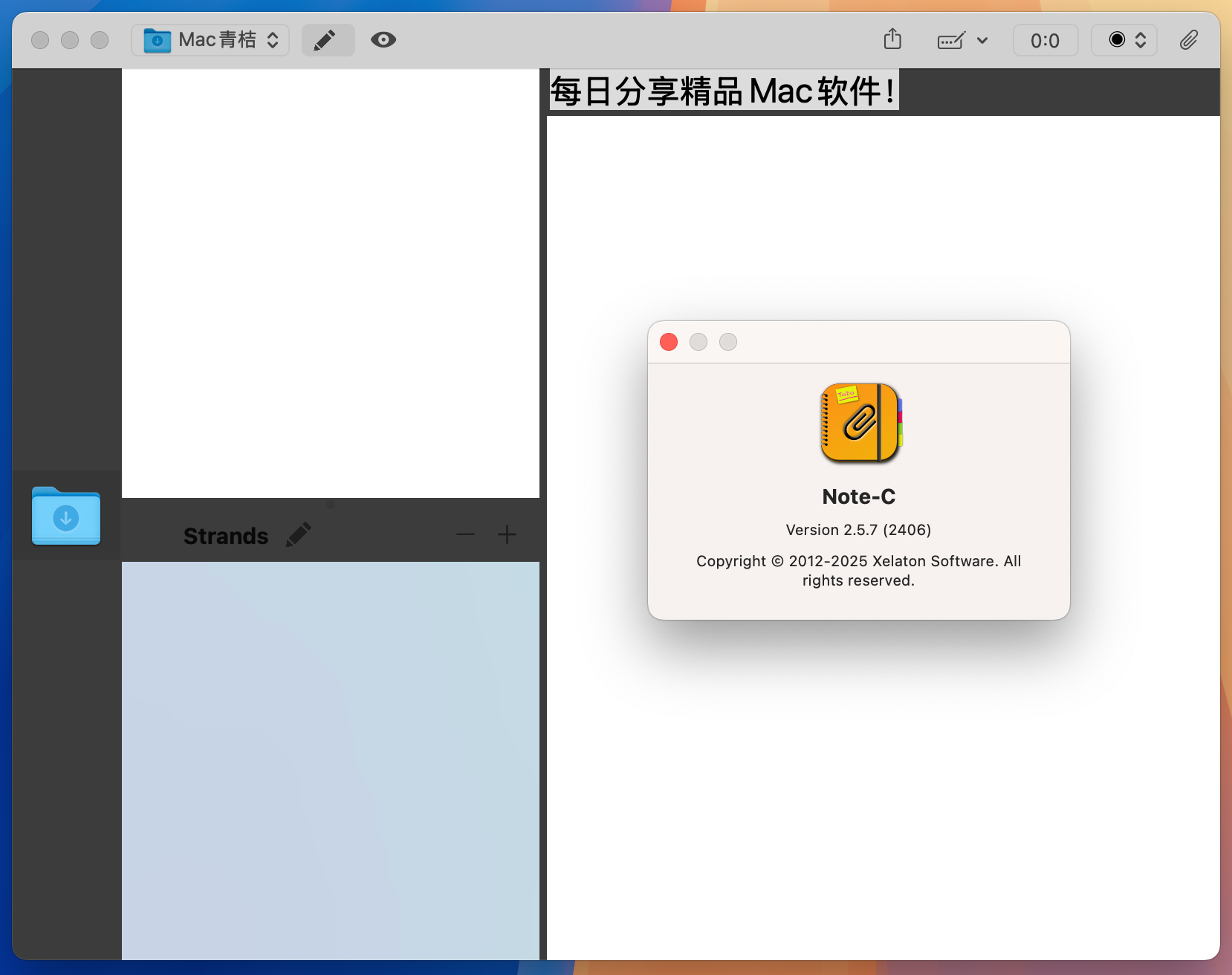This screenshot has height=975, width=1232.
Task: Open the text annotation tool
Action: [x=951, y=41]
